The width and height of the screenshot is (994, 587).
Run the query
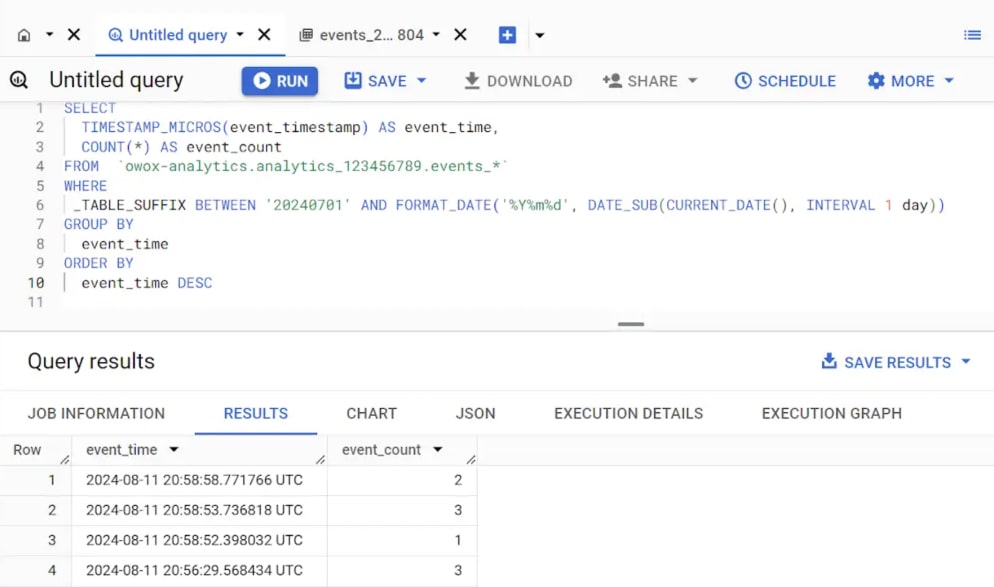(280, 81)
